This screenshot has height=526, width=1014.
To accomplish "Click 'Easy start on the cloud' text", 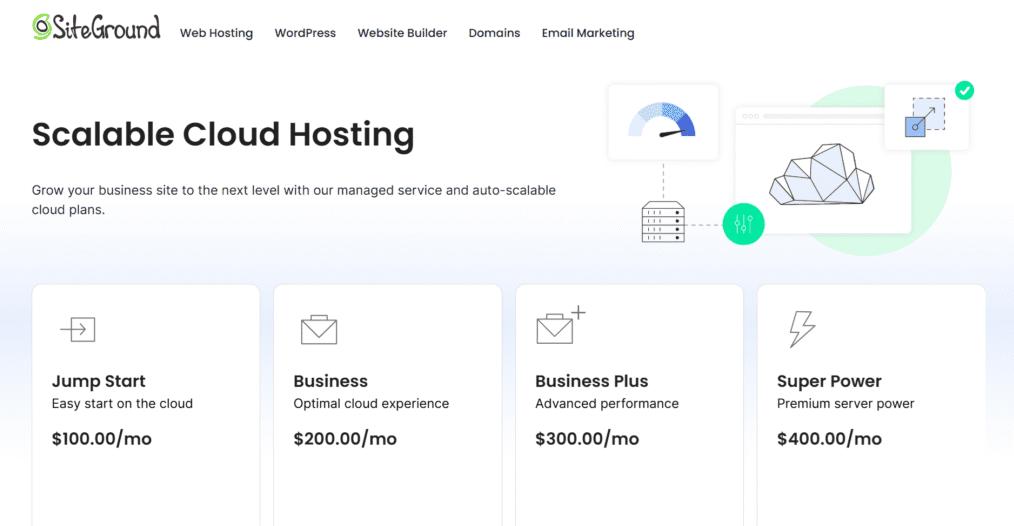I will (x=122, y=404).
